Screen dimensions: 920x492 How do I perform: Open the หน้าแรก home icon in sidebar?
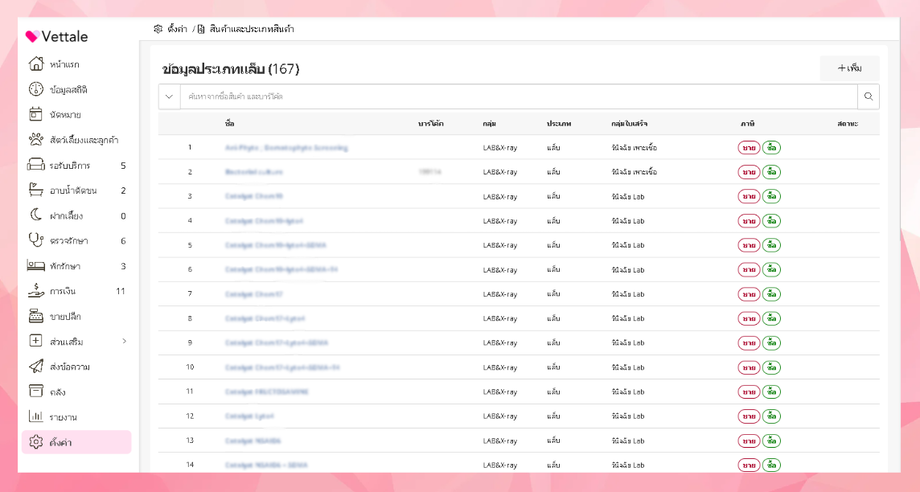[x=36, y=64]
